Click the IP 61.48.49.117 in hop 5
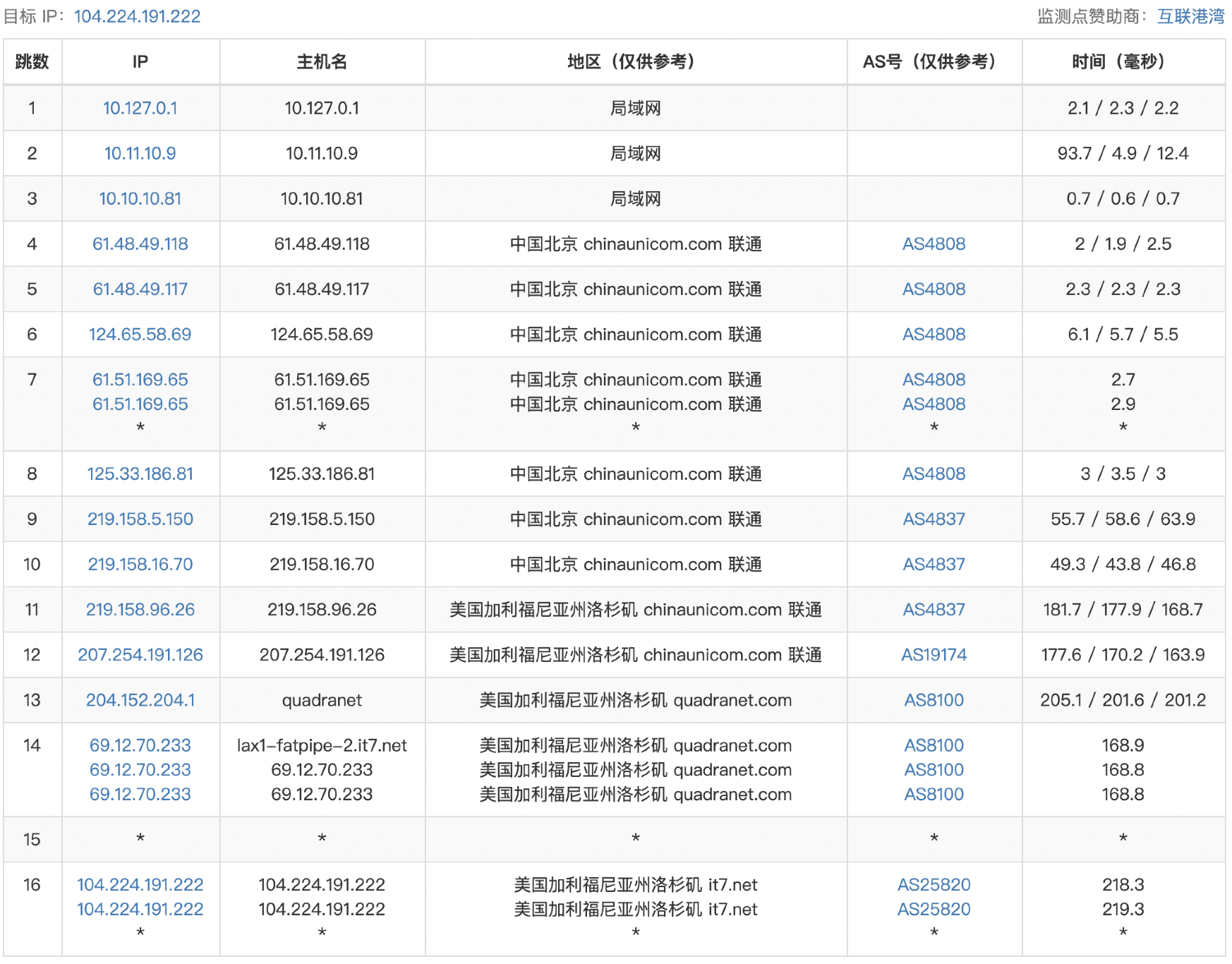This screenshot has width=1232, height=964. click(140, 289)
